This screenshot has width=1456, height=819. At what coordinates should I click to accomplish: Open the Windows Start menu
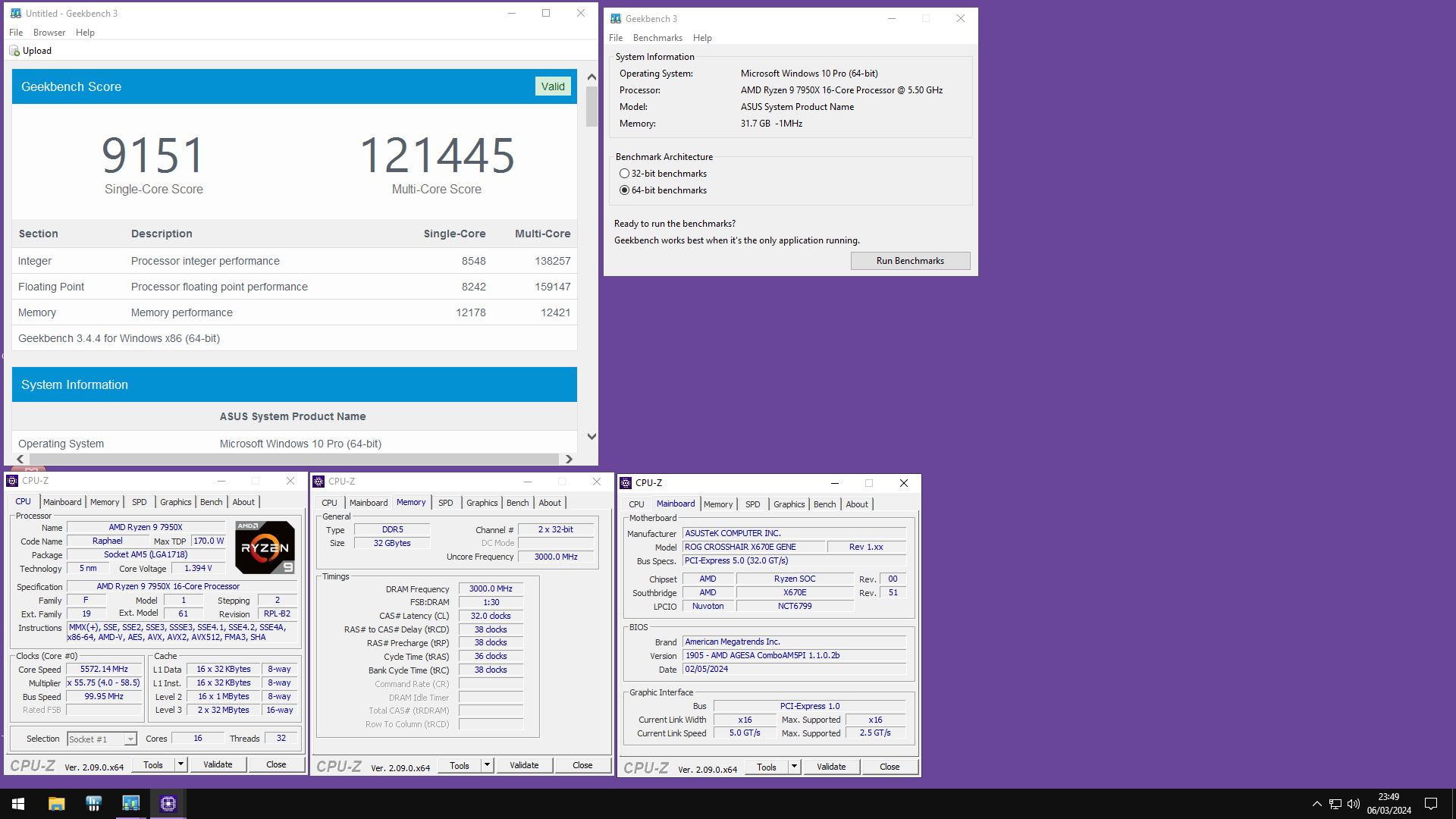click(x=18, y=804)
